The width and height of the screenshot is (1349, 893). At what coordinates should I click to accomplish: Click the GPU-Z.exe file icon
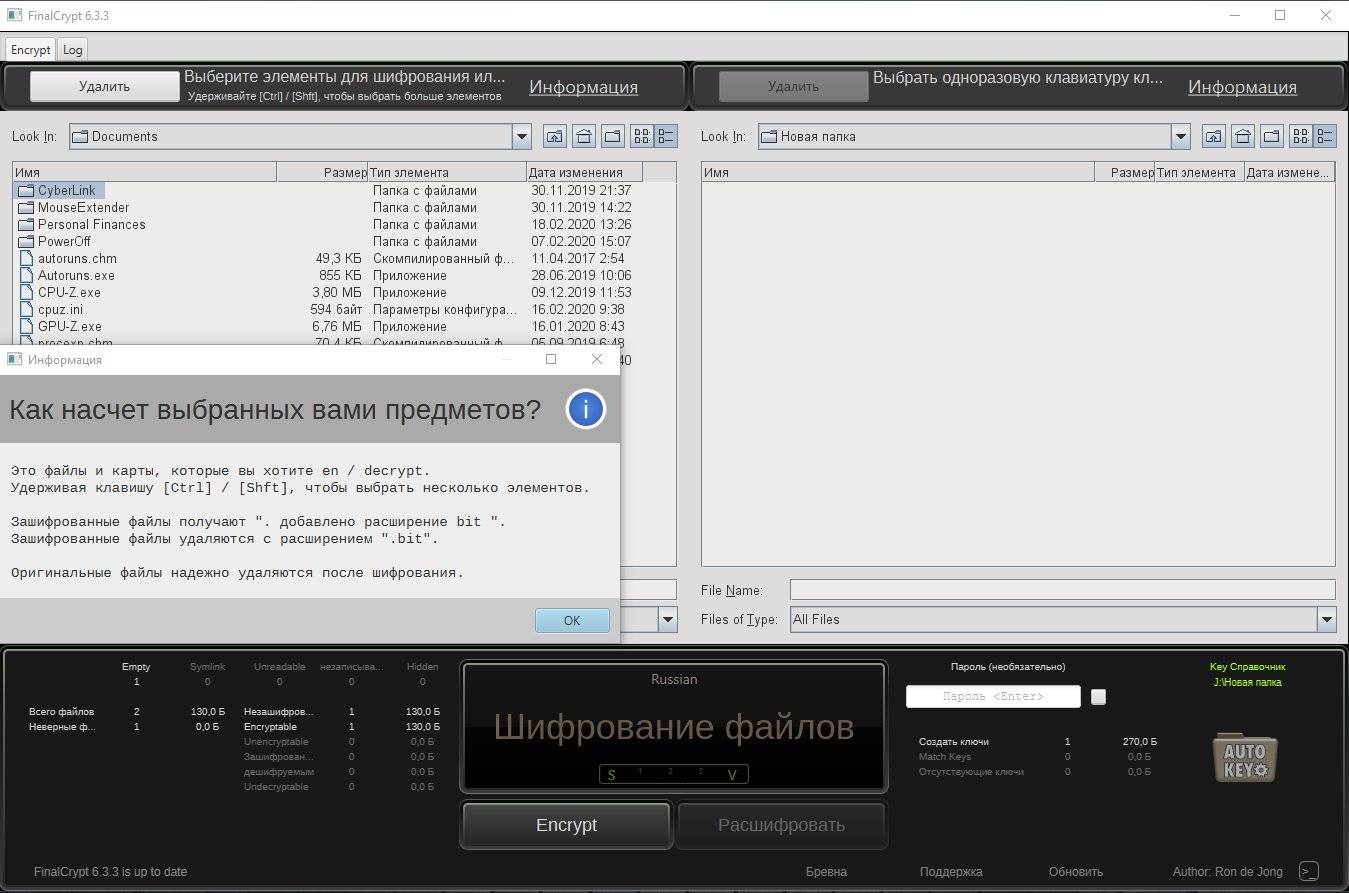click(x=26, y=326)
